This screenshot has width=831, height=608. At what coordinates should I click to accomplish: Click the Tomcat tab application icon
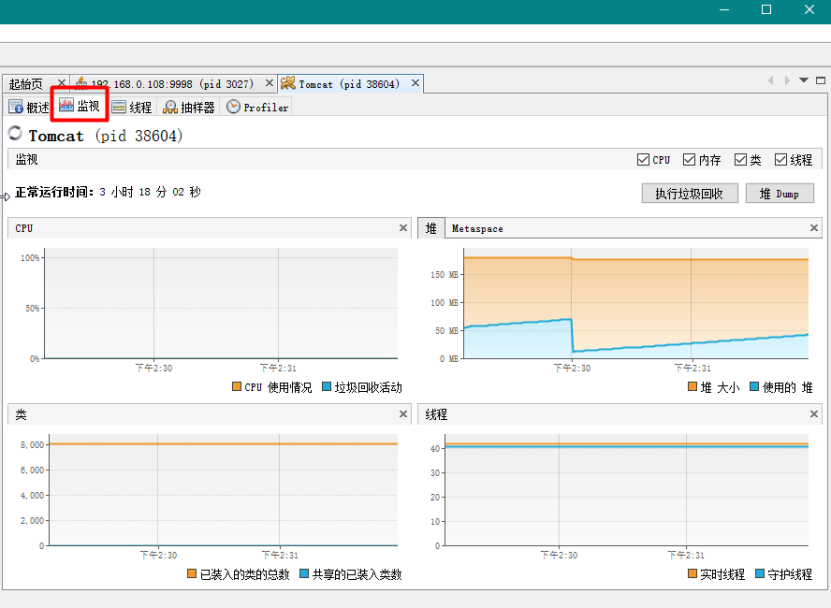pos(288,83)
